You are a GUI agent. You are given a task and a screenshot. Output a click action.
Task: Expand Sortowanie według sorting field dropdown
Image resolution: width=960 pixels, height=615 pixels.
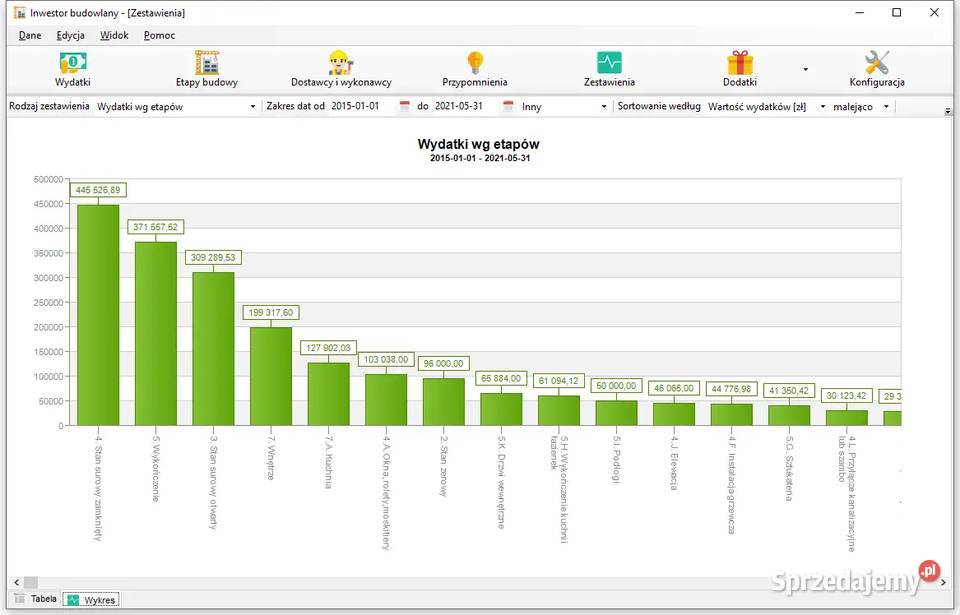[x=822, y=107]
